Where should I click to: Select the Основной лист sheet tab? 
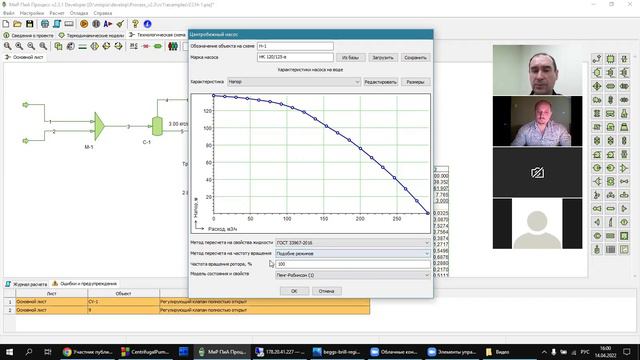[24, 57]
